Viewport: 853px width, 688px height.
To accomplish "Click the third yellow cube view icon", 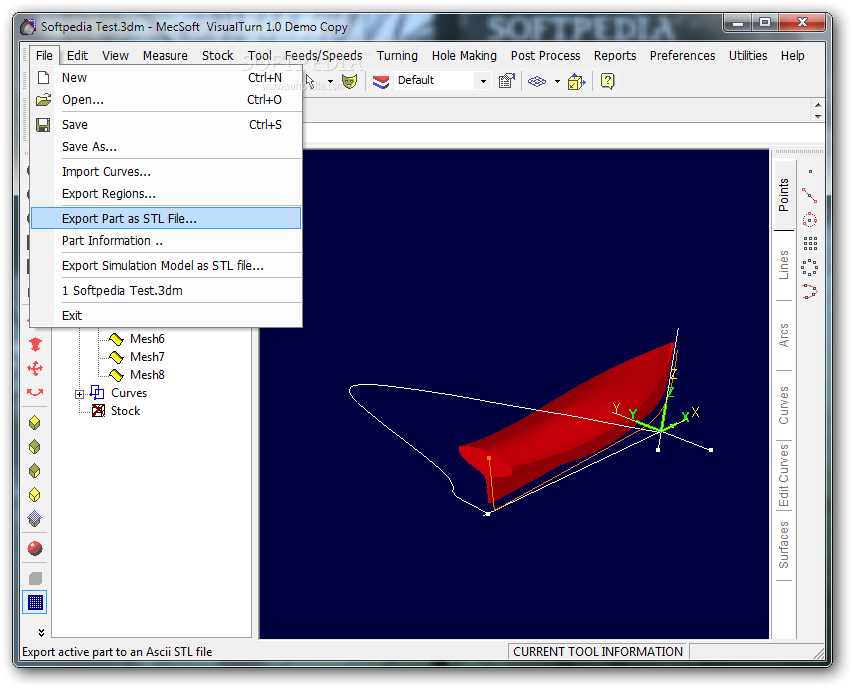I will point(35,470).
